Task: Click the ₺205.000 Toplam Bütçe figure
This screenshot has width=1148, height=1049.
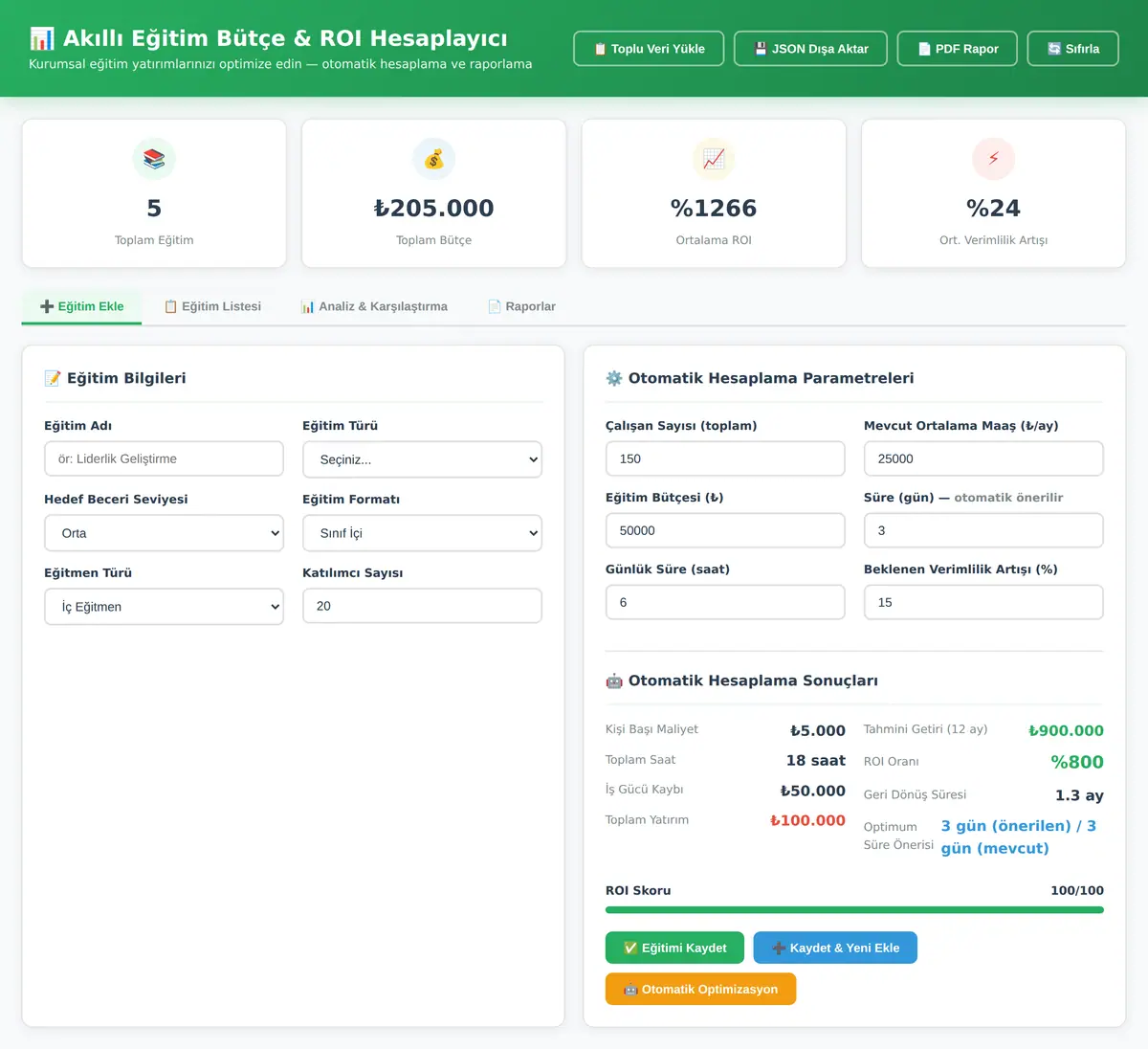Action: point(434,208)
